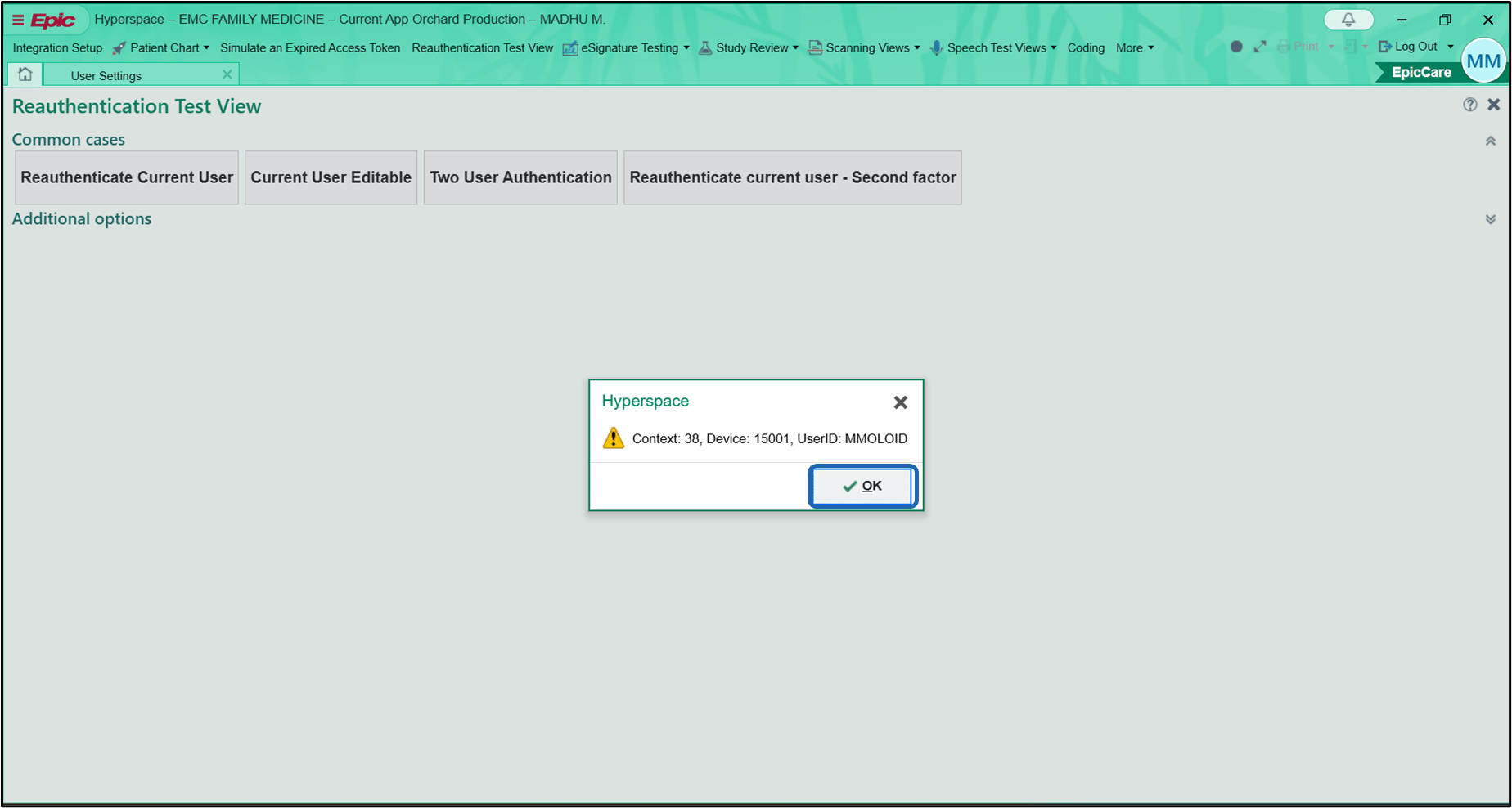Close the User Settings tab
The width and height of the screenshot is (1512, 808).
click(227, 74)
